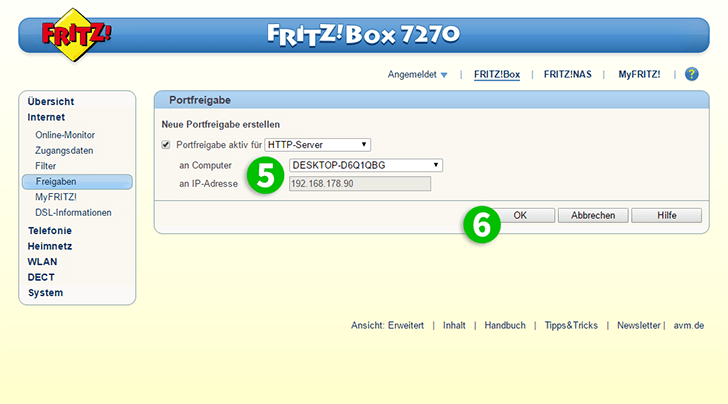Visit the avm.de footer link
Viewport: 728px width, 404px height.
coord(689,326)
